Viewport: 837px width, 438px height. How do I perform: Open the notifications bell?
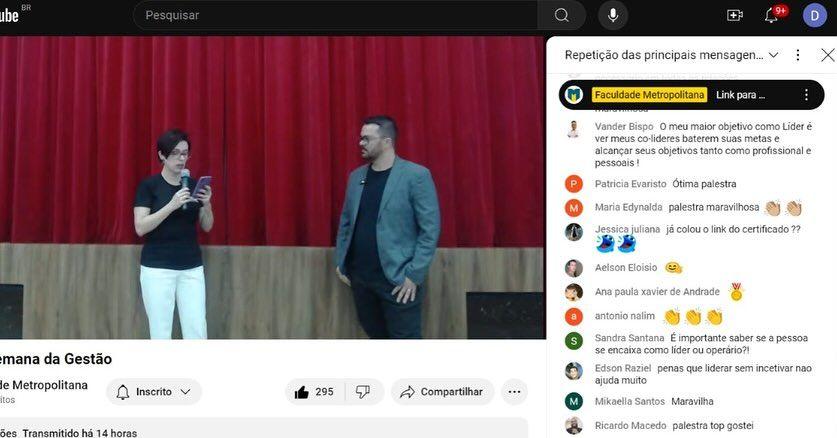[x=772, y=15]
